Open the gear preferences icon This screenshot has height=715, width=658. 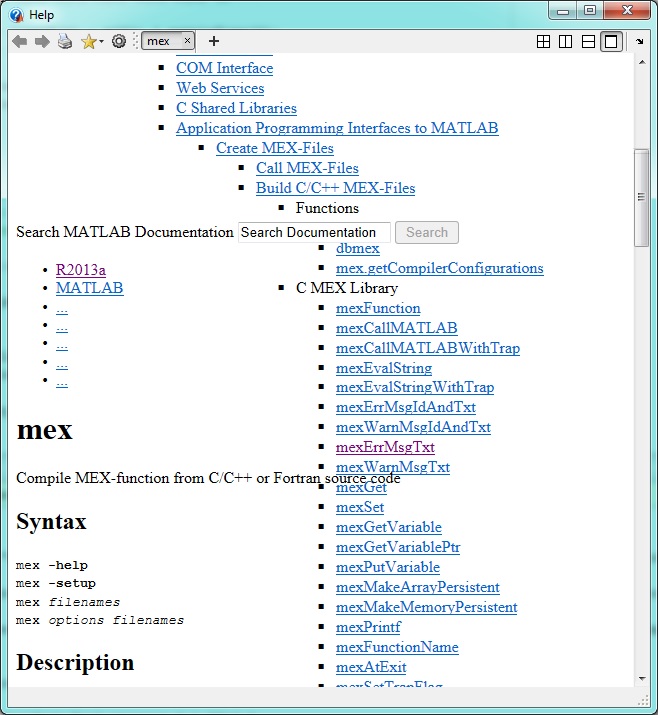(x=119, y=41)
